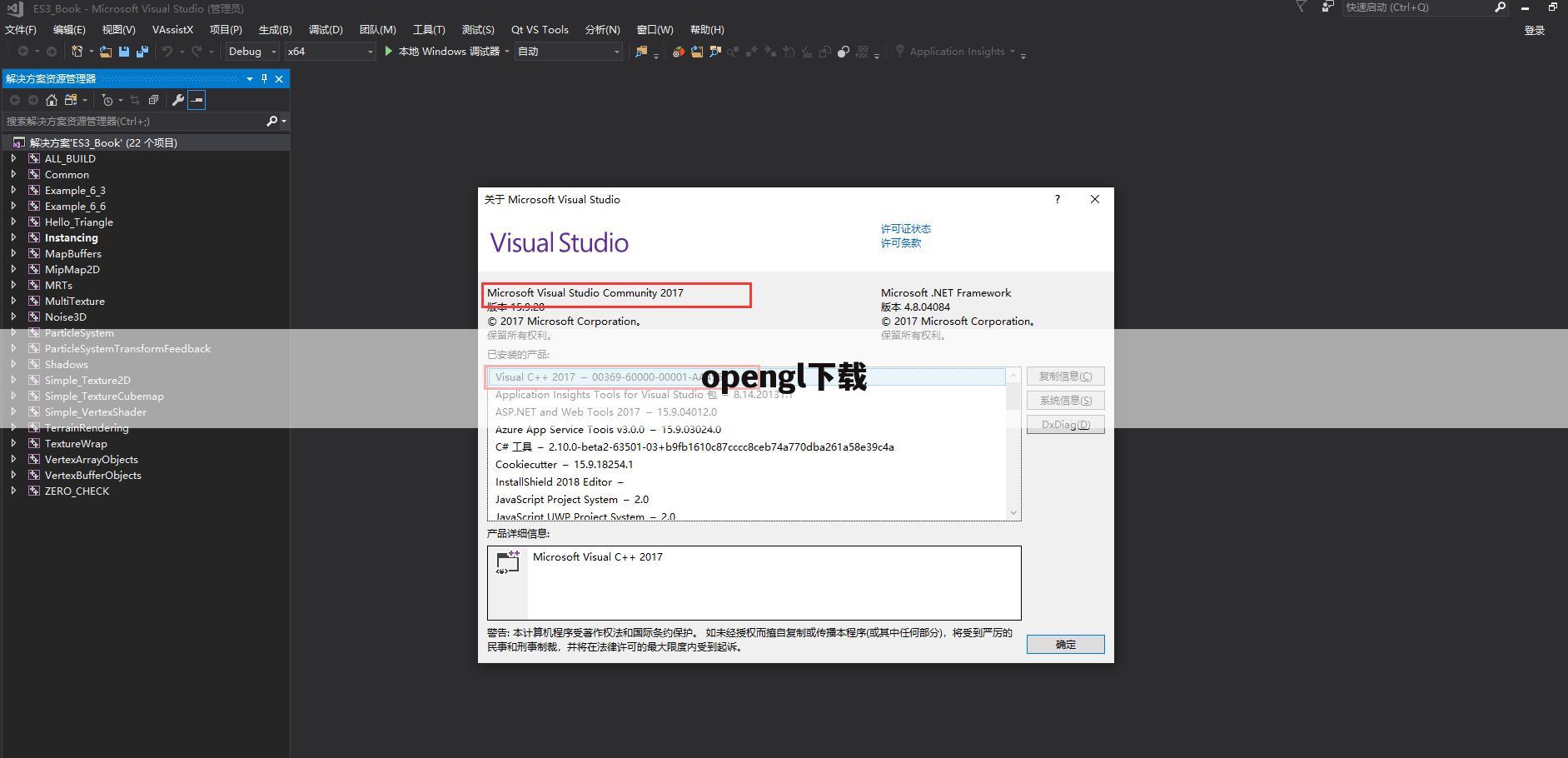This screenshot has height=758, width=1568.
Task: Close the Solution Explorer panel
Action: pos(279,78)
